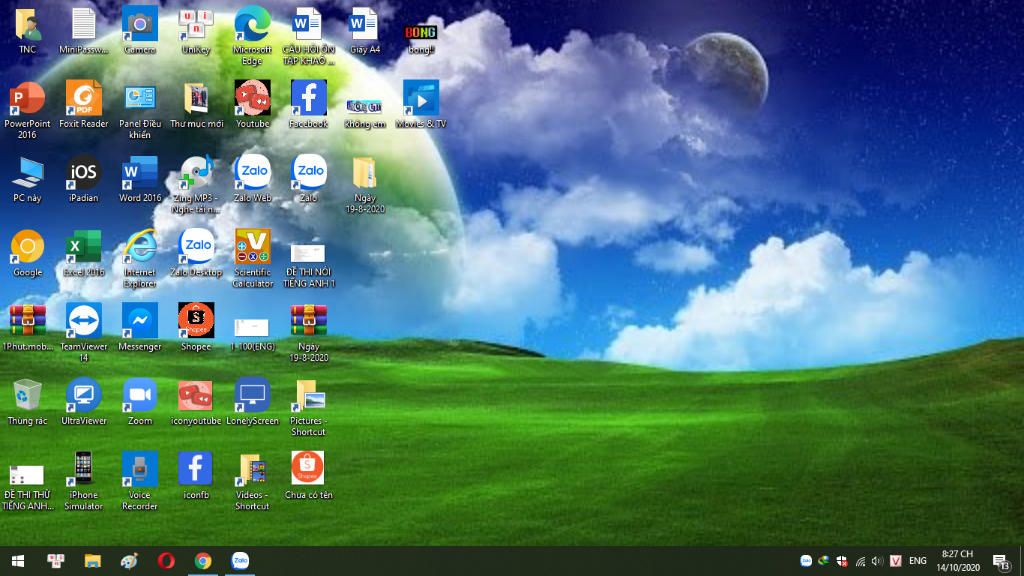Switch to Chrome on the taskbar
This screenshot has height=576, width=1024.
tap(203, 561)
